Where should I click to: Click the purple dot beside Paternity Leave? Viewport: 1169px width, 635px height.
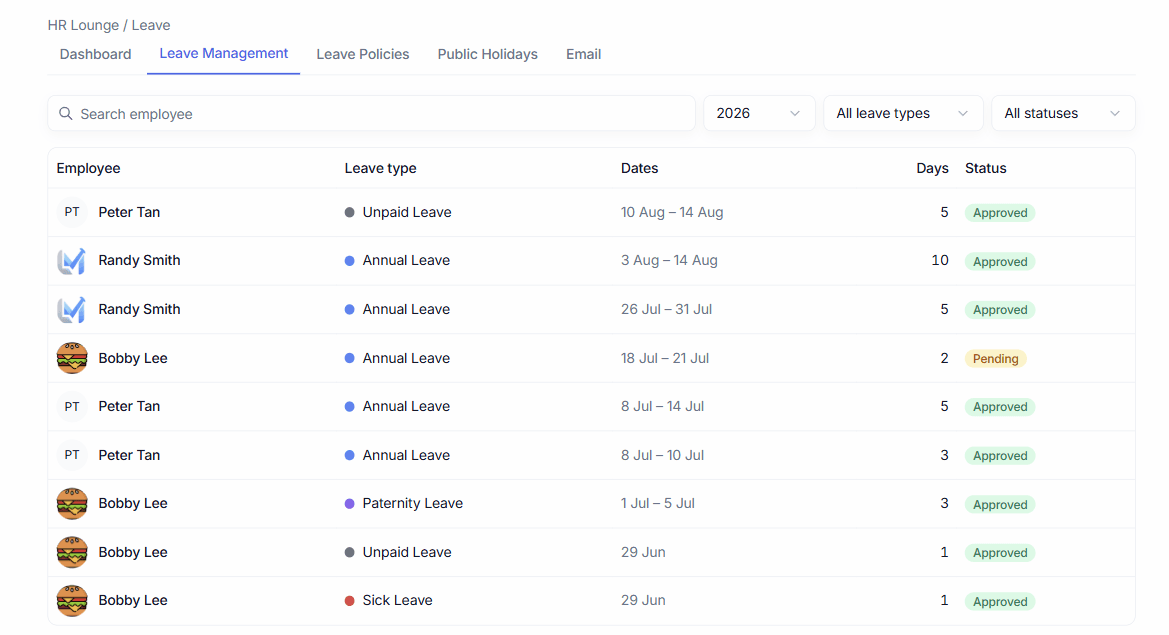(349, 504)
